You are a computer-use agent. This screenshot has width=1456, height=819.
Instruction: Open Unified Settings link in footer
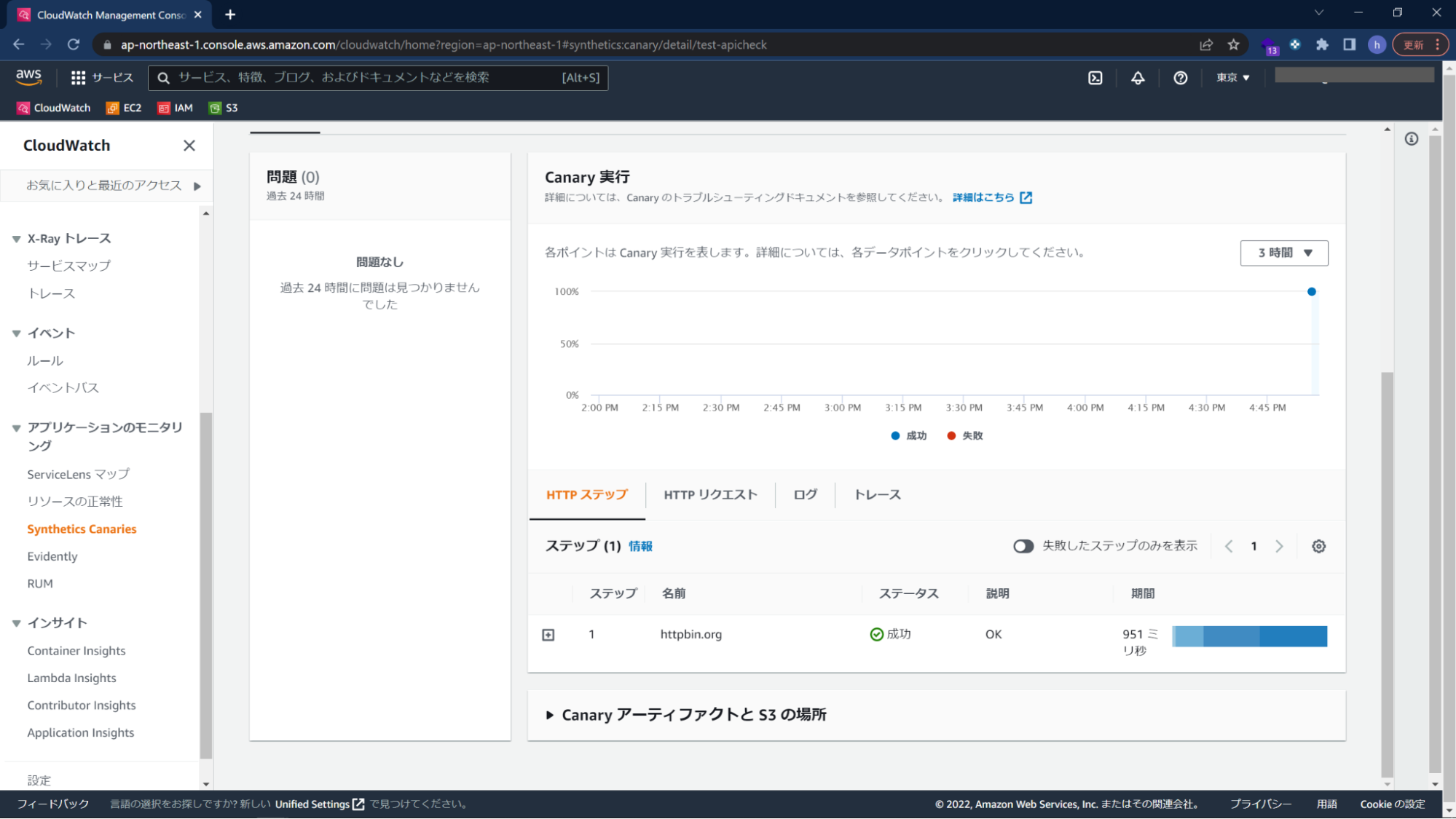(x=319, y=804)
